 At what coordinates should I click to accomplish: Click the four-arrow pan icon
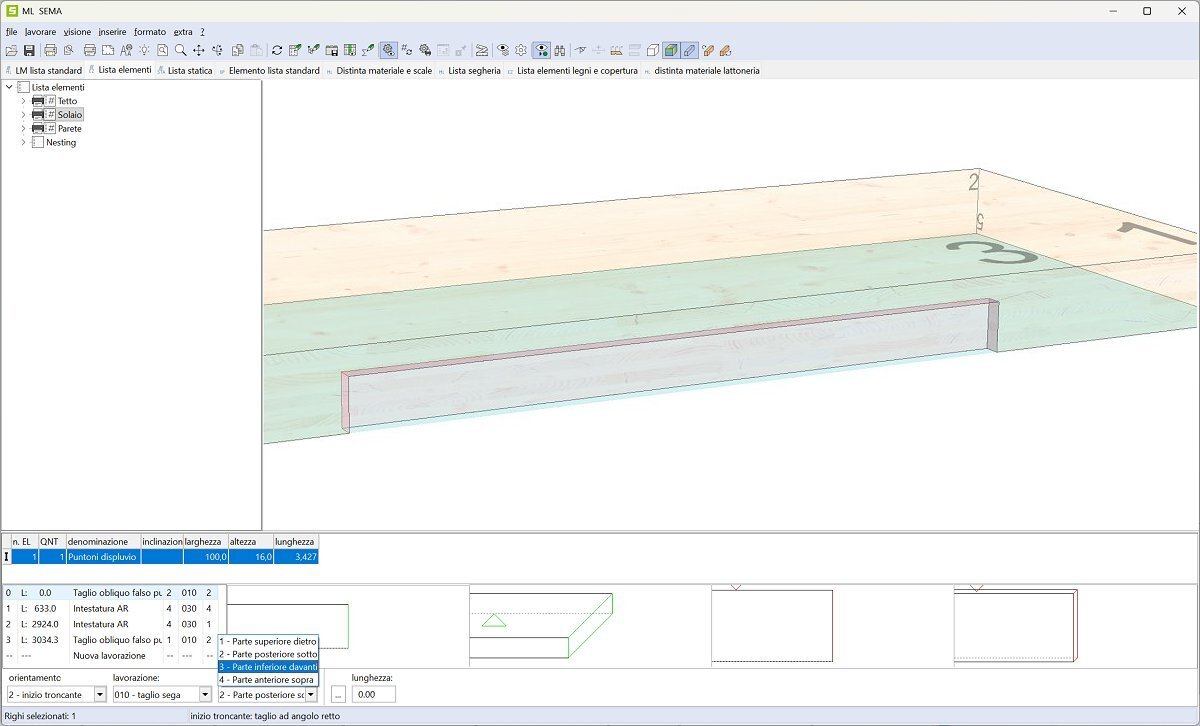click(x=198, y=50)
